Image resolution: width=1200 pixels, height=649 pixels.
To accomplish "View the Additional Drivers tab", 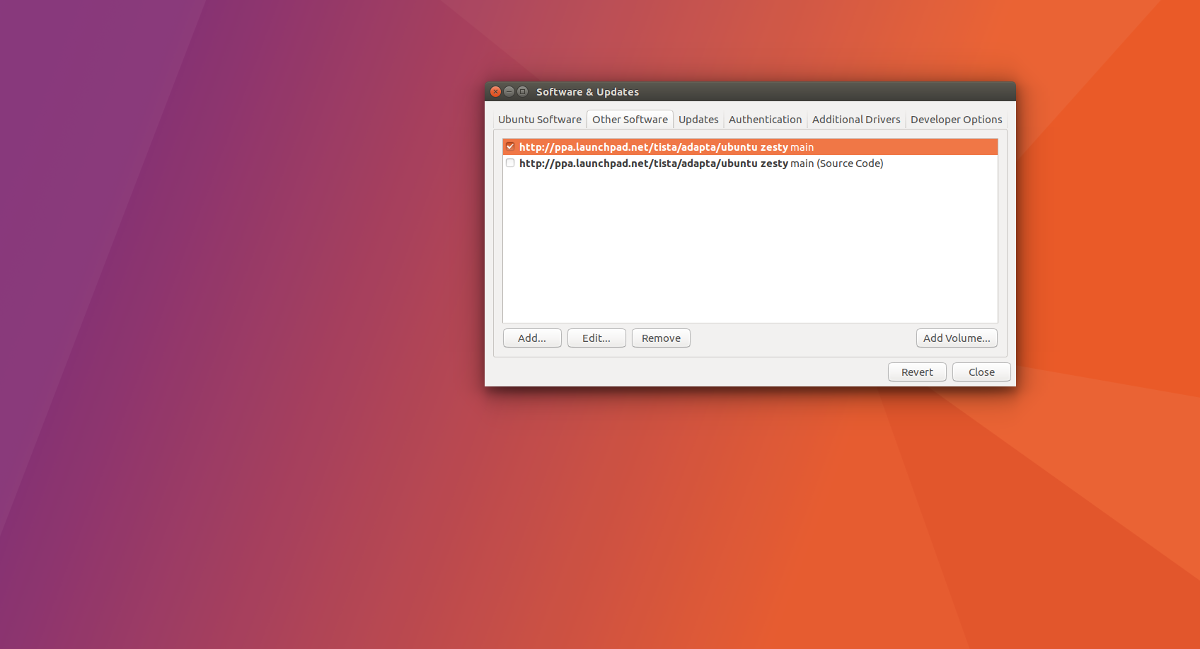I will coord(855,119).
